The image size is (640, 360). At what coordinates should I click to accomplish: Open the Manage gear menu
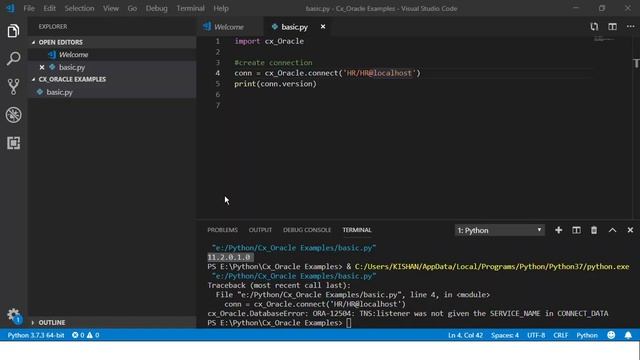[x=13, y=315]
